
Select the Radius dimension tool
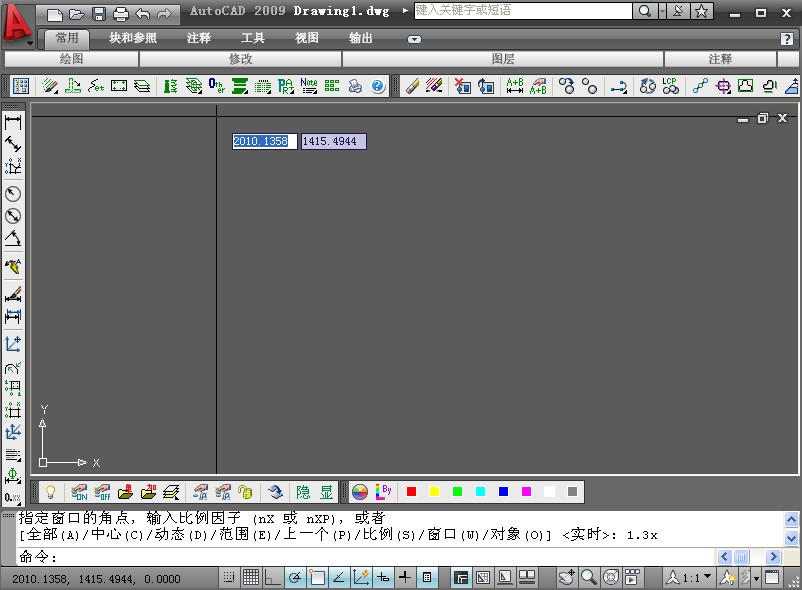(13, 194)
